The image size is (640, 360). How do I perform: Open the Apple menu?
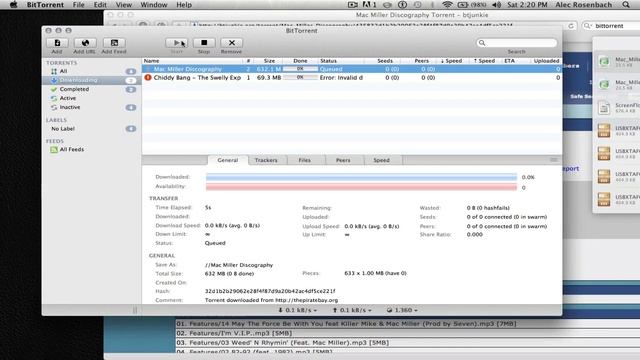(x=13, y=5)
